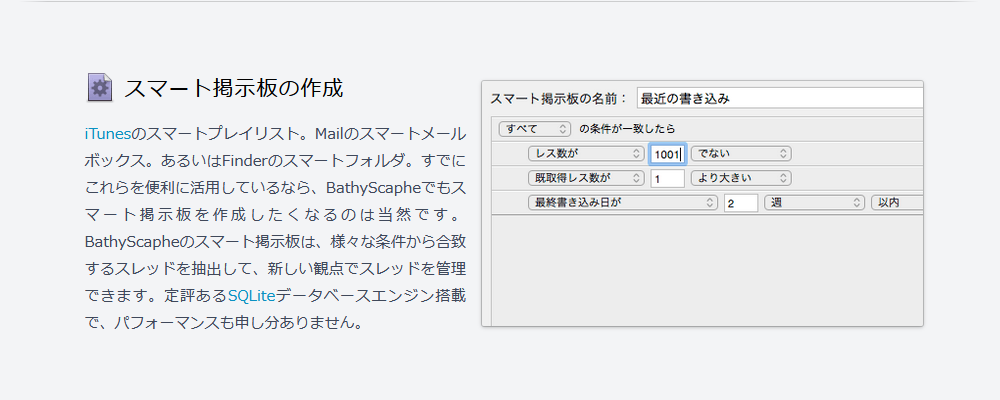Screen dimensions: 1000x400
Task: Click the smart board editor screenshot
Action: click(x=702, y=204)
